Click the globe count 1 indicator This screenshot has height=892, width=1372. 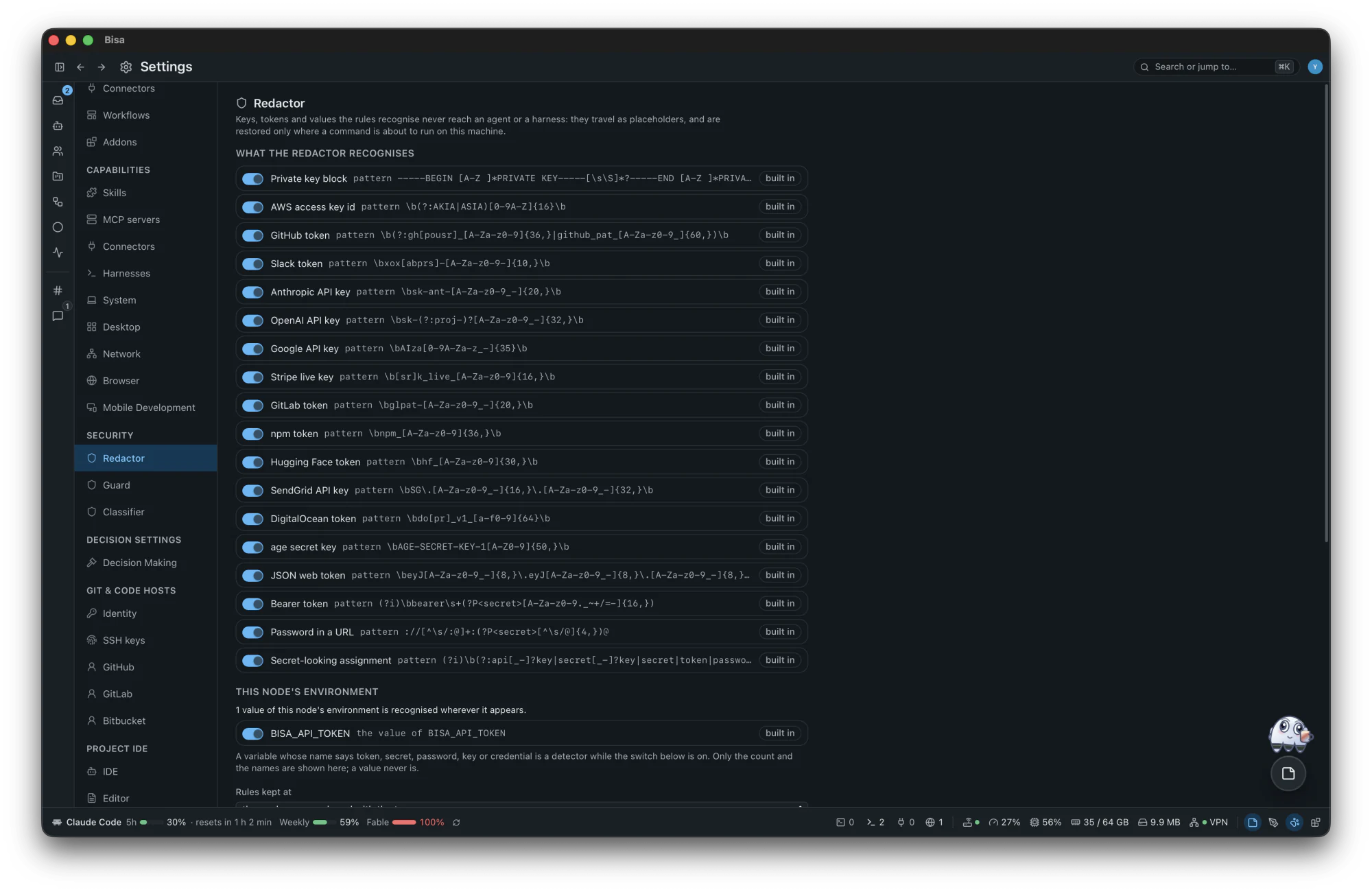click(x=934, y=823)
